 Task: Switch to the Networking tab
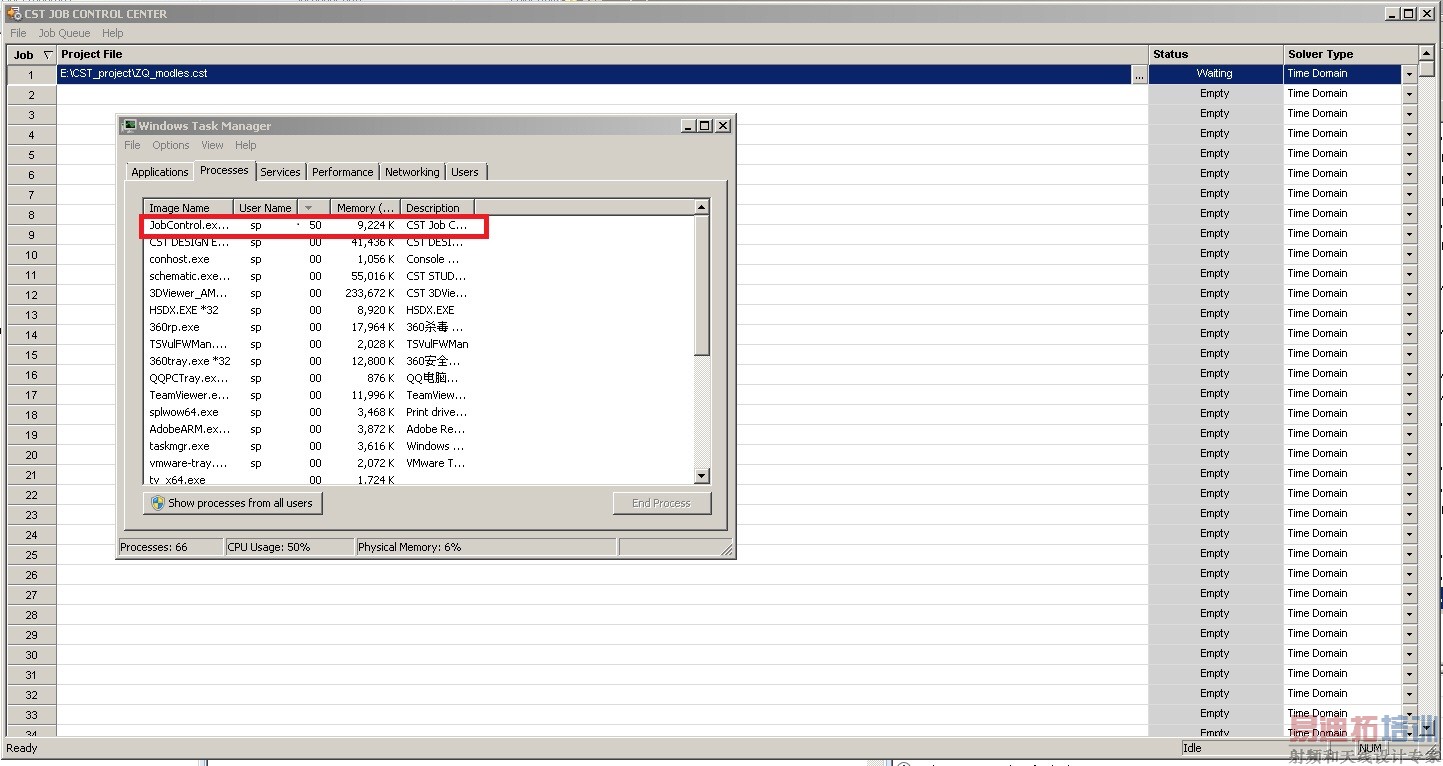(412, 172)
